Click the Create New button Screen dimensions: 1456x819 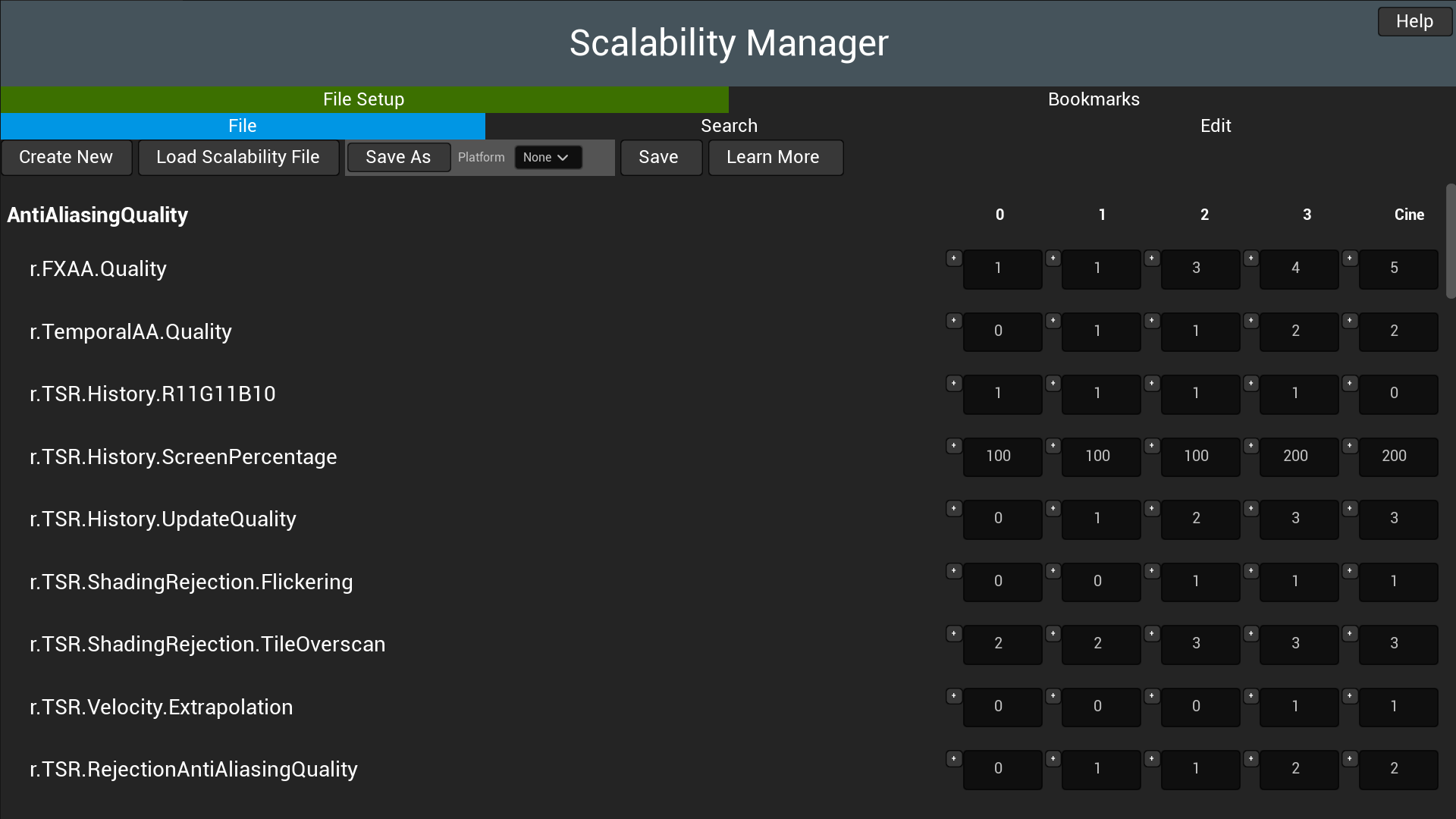click(x=66, y=158)
